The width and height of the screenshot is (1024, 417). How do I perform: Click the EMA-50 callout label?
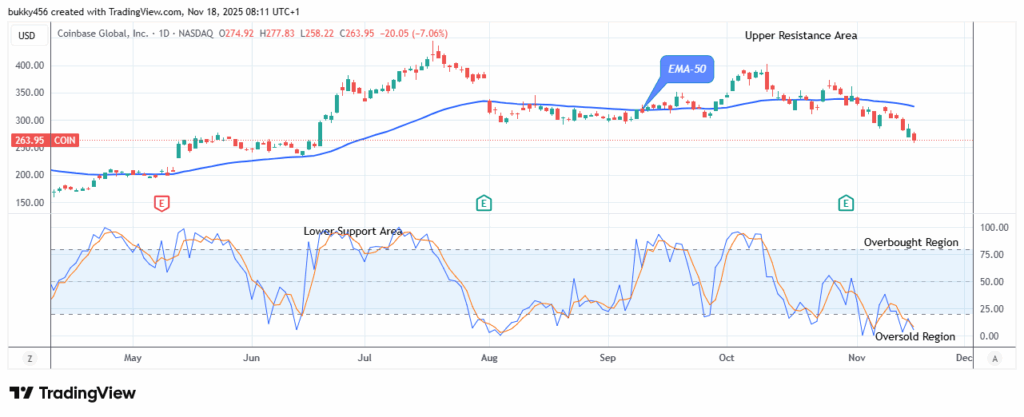pyautogui.click(x=686, y=68)
